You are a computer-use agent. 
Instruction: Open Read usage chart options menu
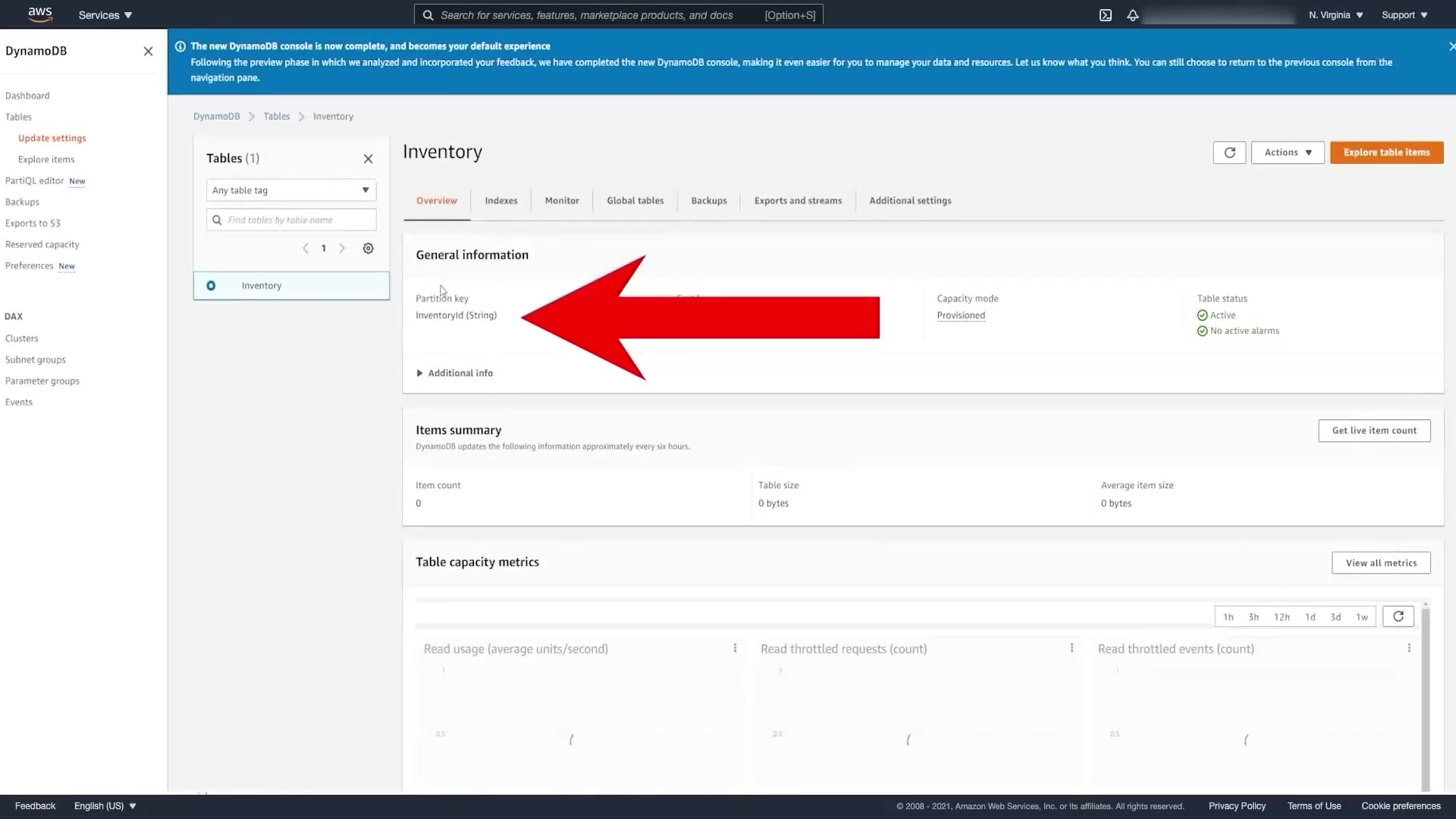click(x=735, y=648)
